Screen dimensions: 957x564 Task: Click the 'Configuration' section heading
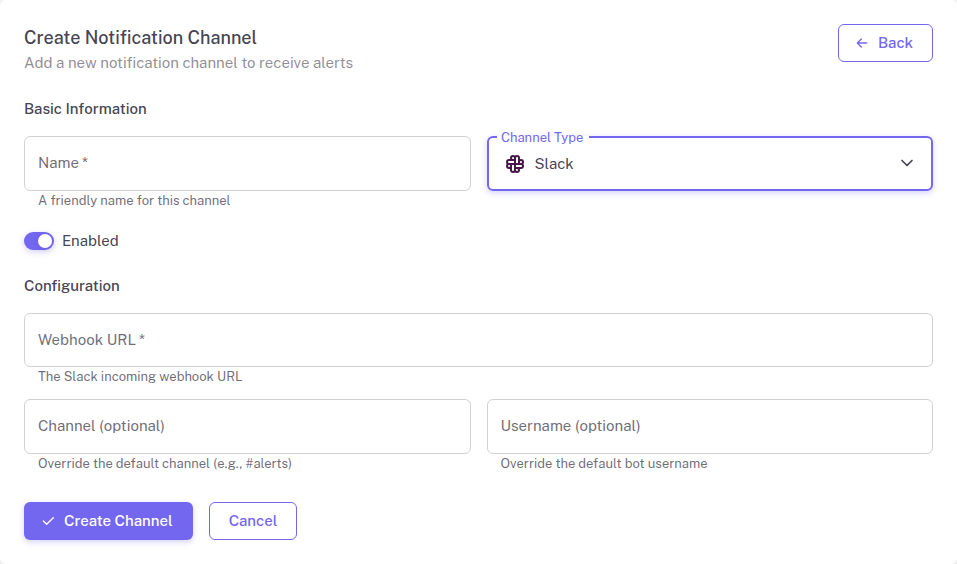72,286
